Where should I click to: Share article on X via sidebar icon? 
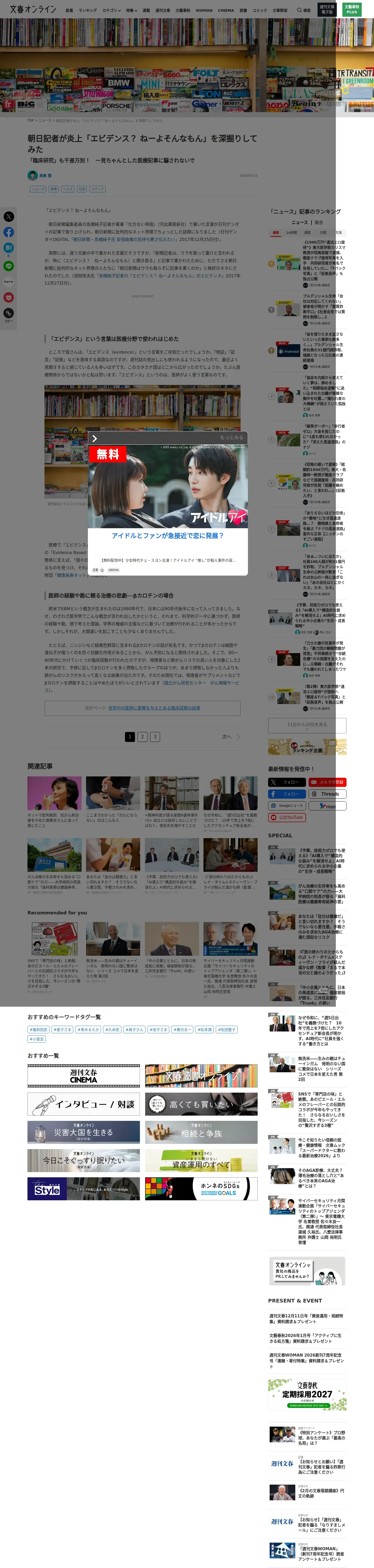(x=9, y=217)
